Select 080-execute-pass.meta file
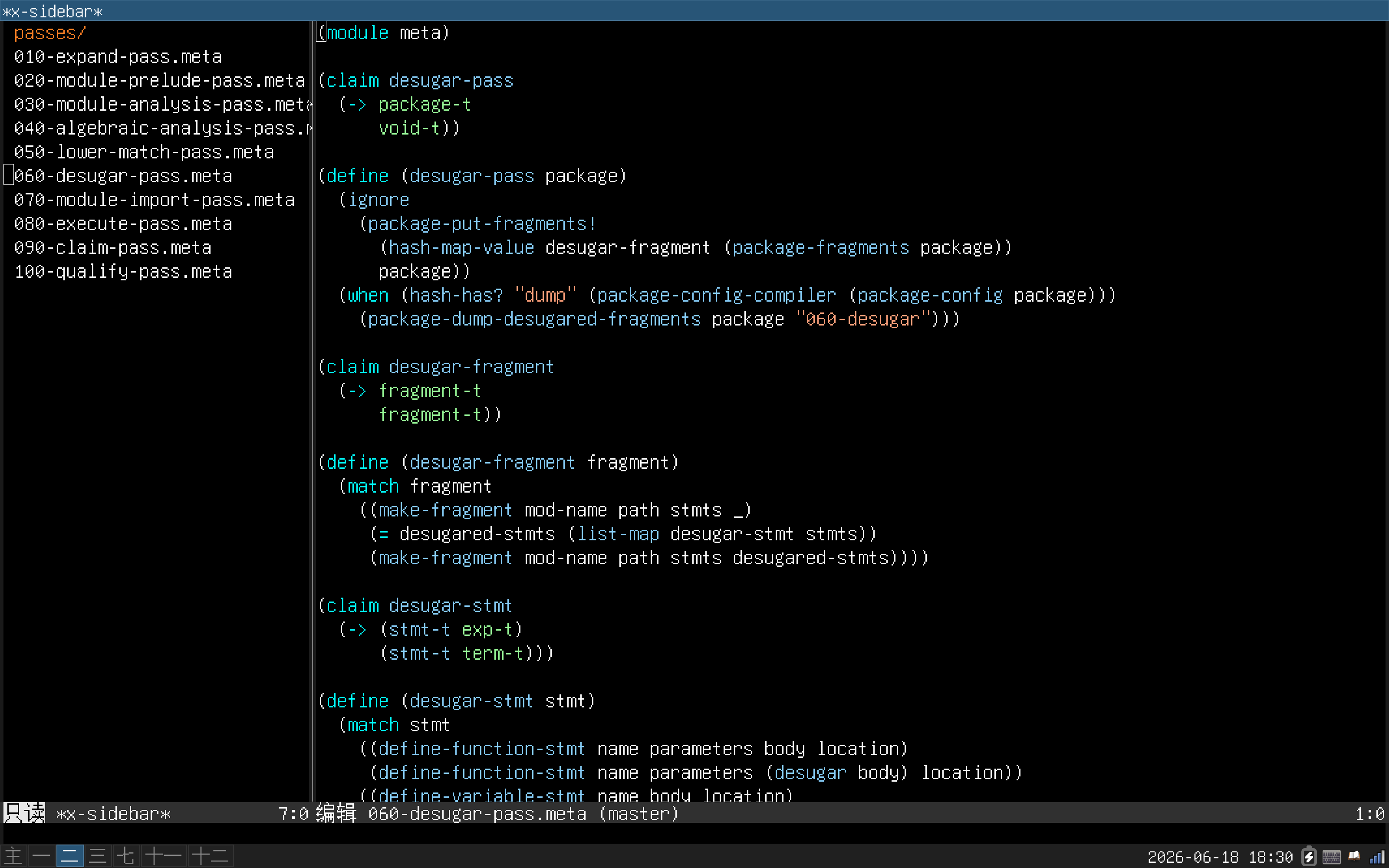 (123, 224)
